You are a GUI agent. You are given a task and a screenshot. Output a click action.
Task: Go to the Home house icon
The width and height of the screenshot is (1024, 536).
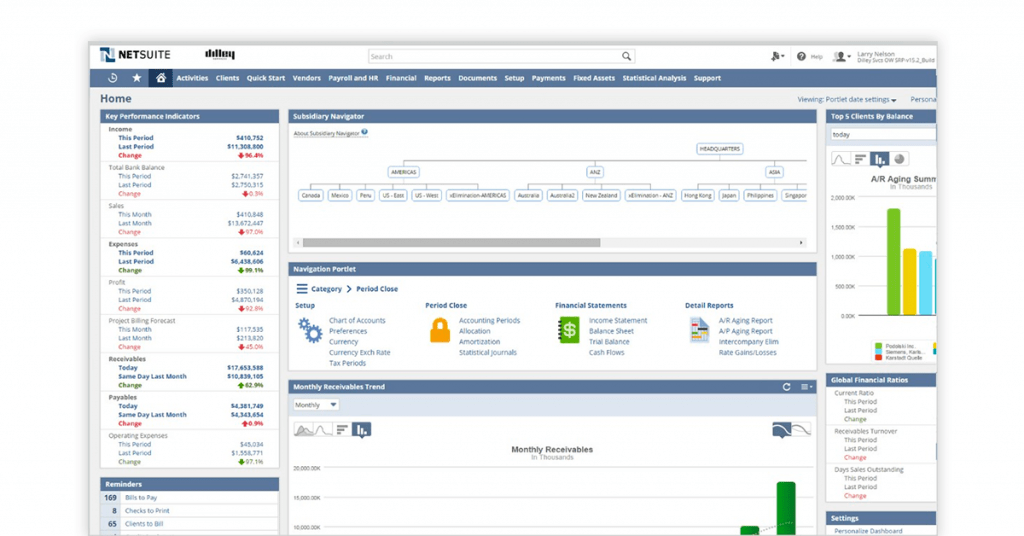[x=161, y=78]
